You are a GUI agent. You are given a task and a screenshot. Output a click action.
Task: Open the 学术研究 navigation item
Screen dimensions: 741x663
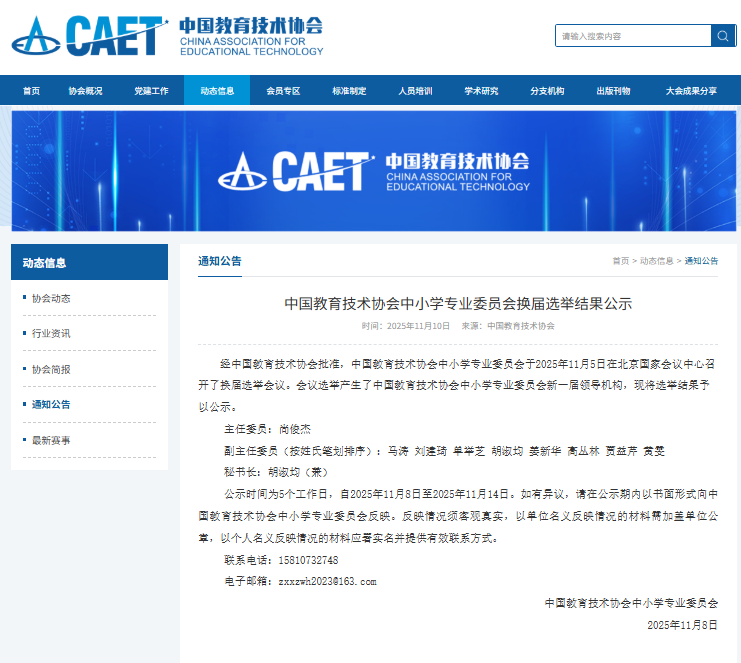click(481, 91)
